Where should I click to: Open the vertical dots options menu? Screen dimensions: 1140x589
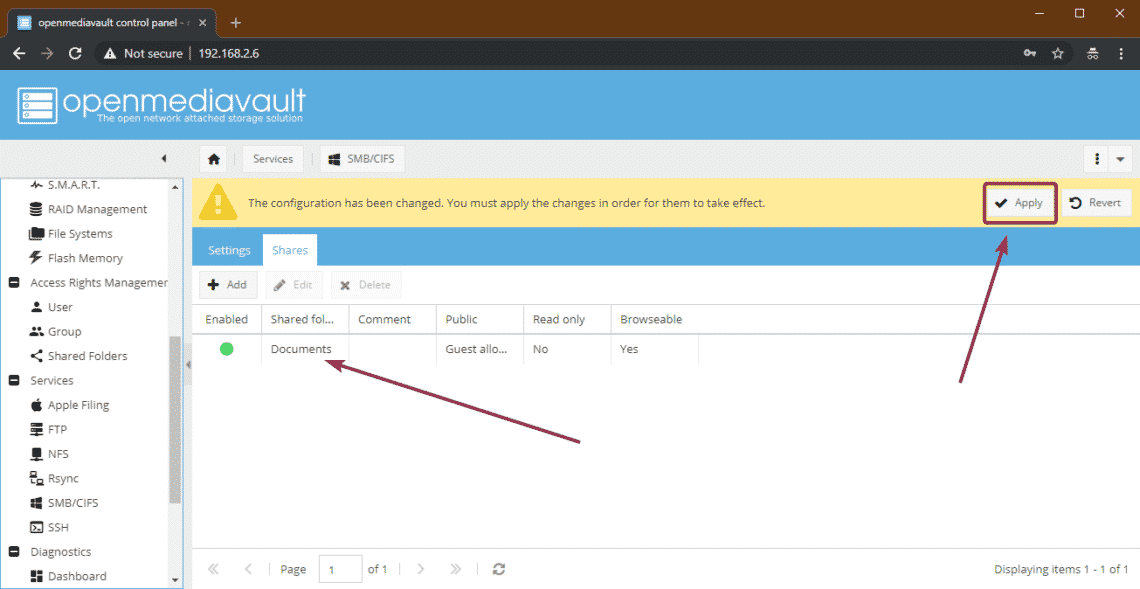[x=1096, y=159]
